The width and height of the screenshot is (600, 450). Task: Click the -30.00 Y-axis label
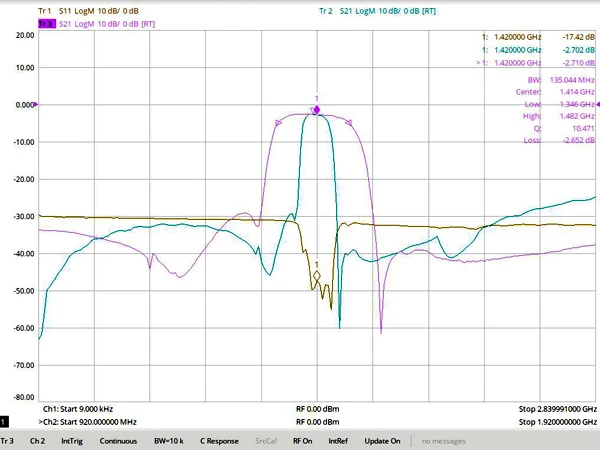click(24, 216)
